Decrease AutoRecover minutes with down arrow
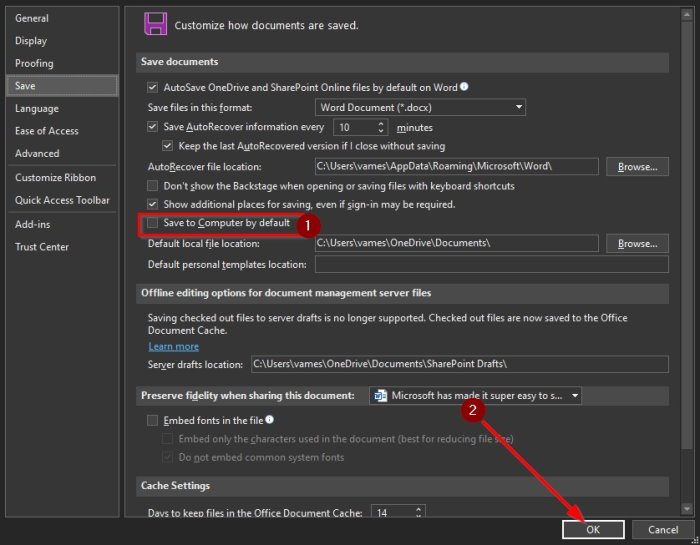The width and height of the screenshot is (700, 545). click(381, 131)
